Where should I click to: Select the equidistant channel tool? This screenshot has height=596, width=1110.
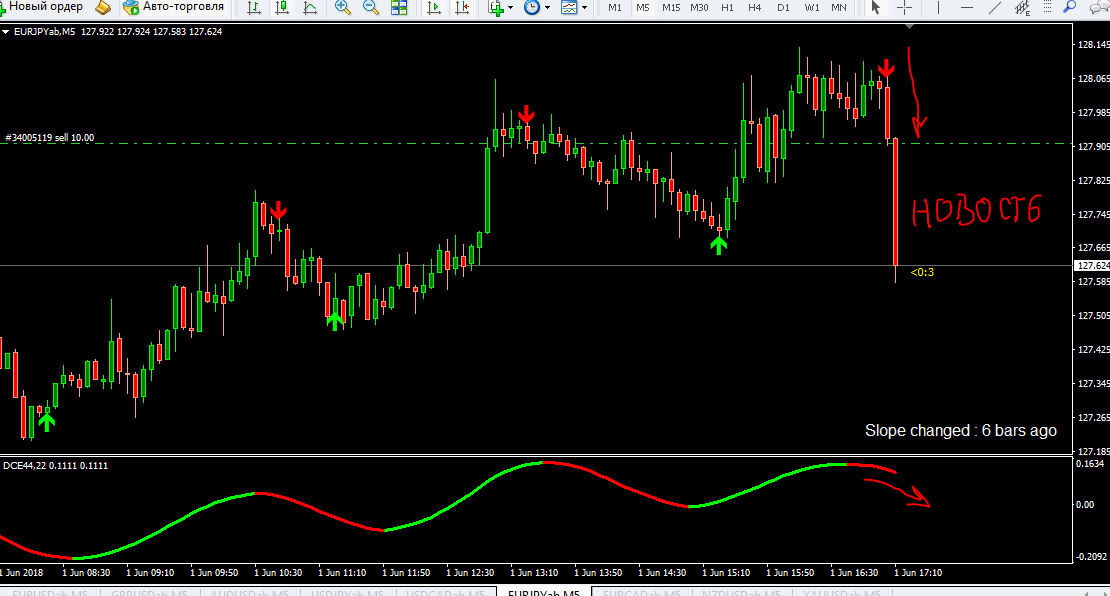(1022, 8)
